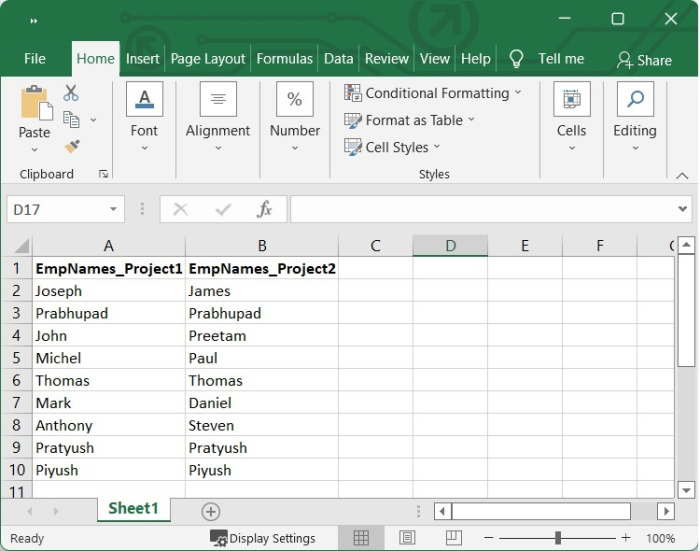Expand the Editing group dropdown arrow
The height and width of the screenshot is (551, 700).
(x=635, y=148)
